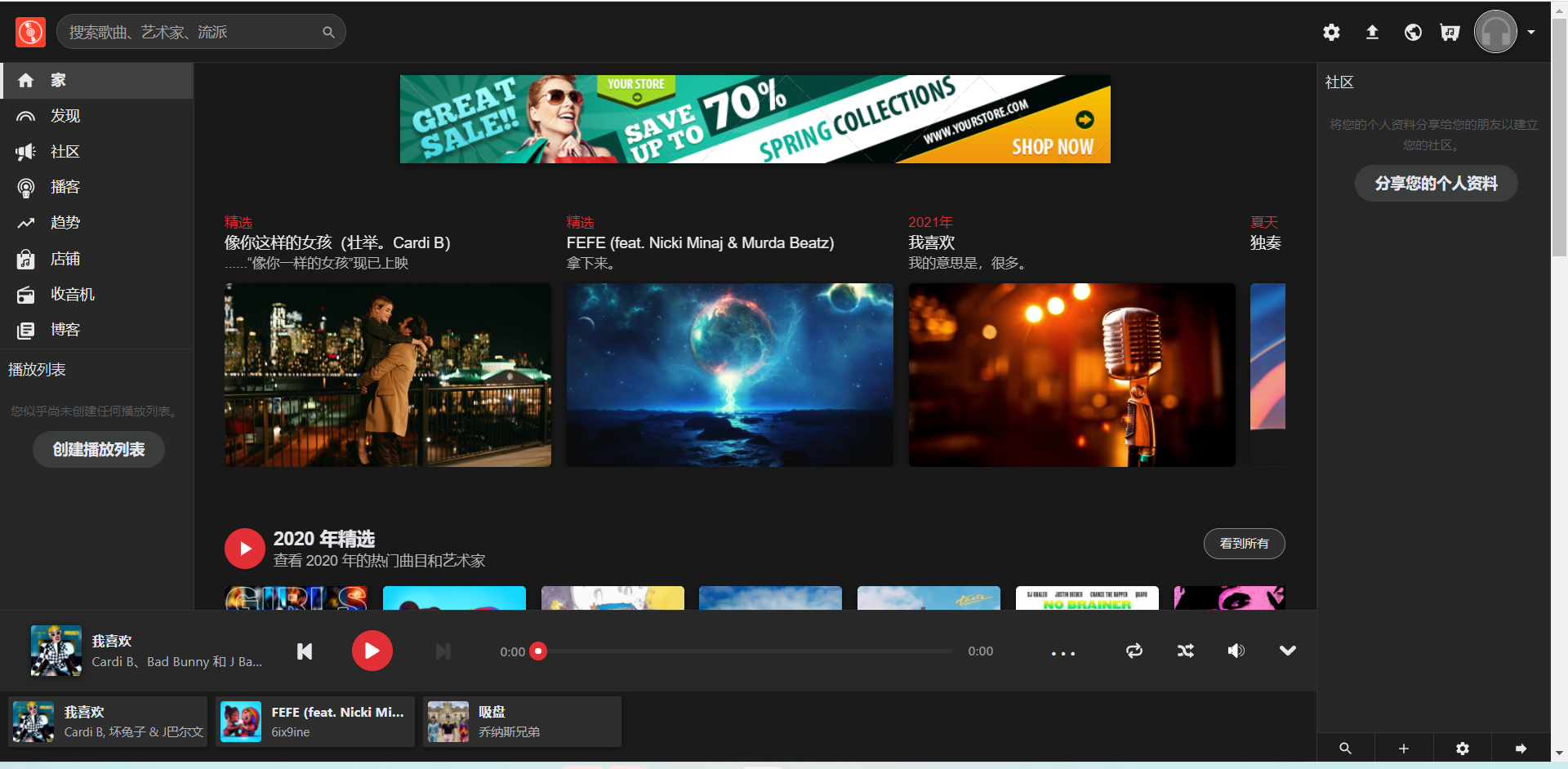Click the now-playing 我喜欢 album cover
Image resolution: width=1568 pixels, height=769 pixels.
tap(56, 651)
